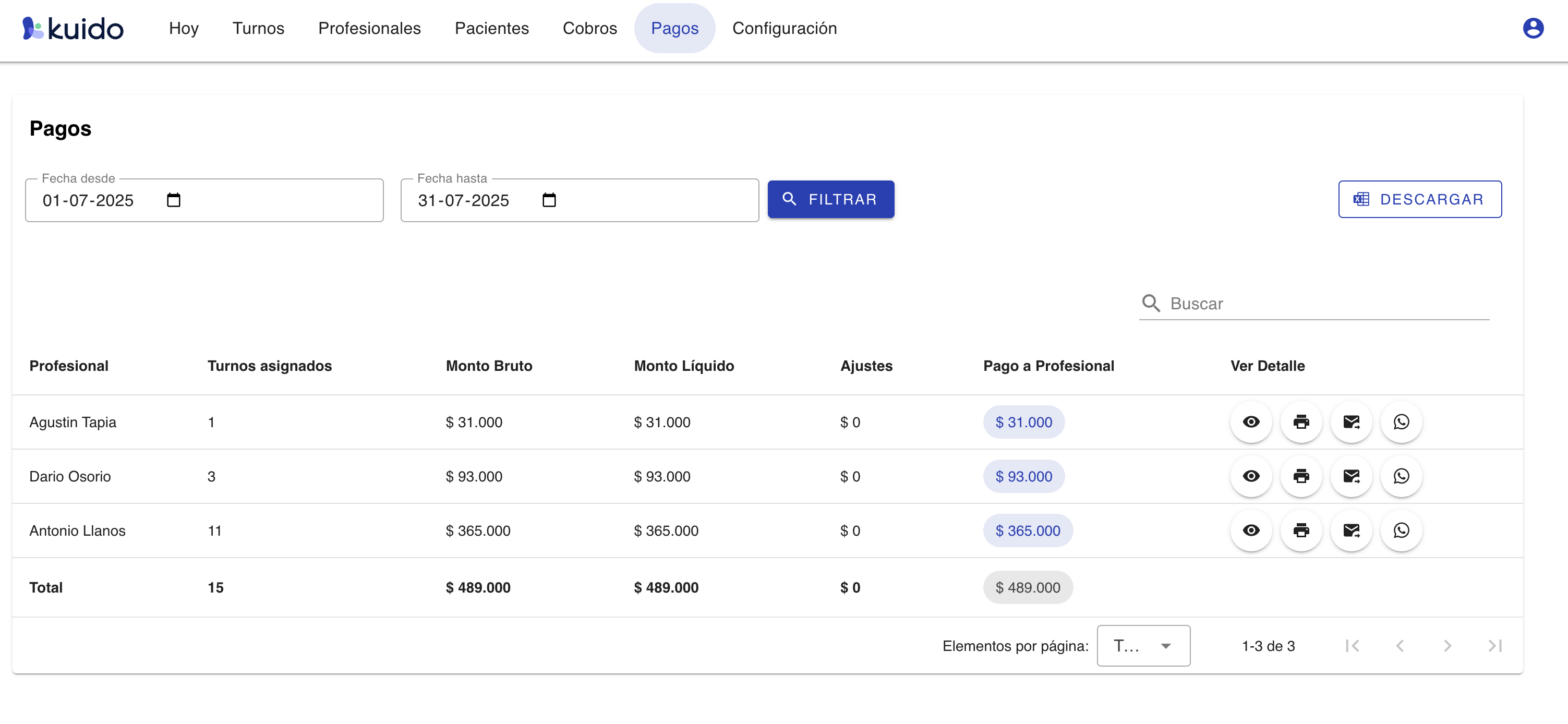The height and width of the screenshot is (724, 1568).
Task: Select the Antonio Llanos name cell
Action: click(x=77, y=530)
